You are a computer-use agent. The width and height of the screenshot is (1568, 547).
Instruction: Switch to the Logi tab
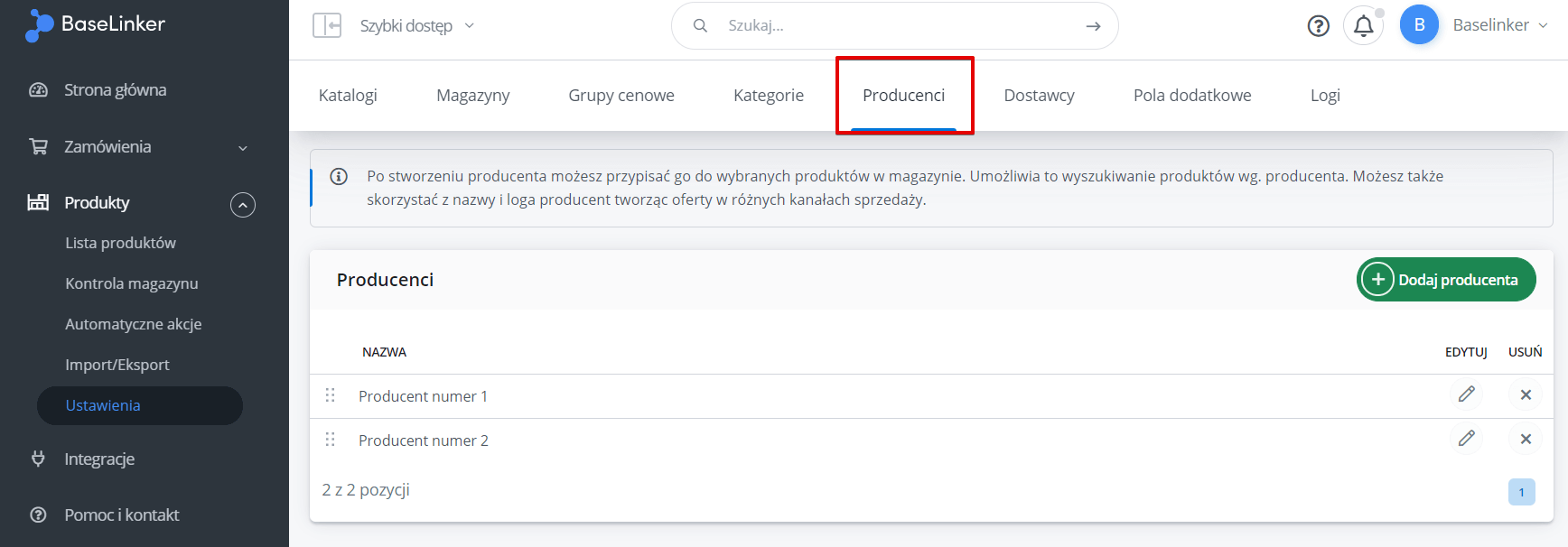pyautogui.click(x=1325, y=95)
